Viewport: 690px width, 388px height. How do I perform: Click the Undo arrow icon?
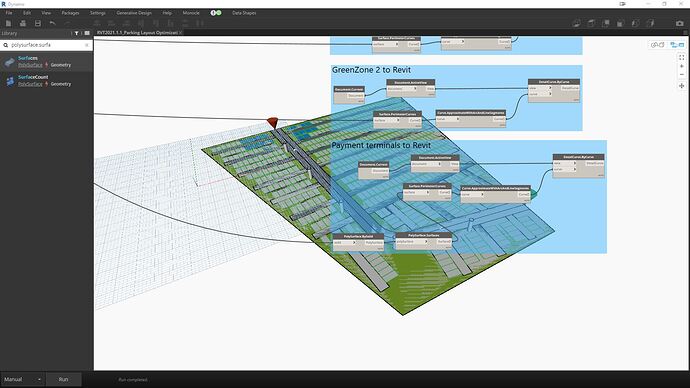coord(53,23)
